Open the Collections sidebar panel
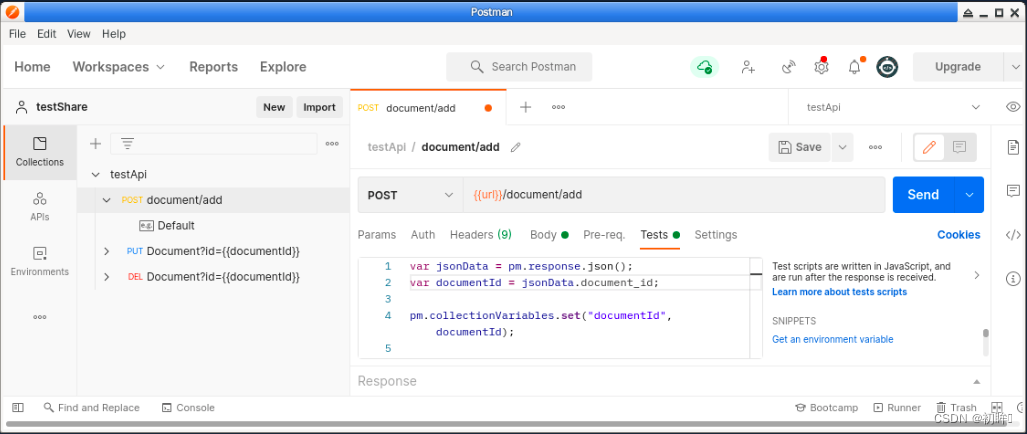Image resolution: width=1027 pixels, height=434 pixels. tap(40, 152)
